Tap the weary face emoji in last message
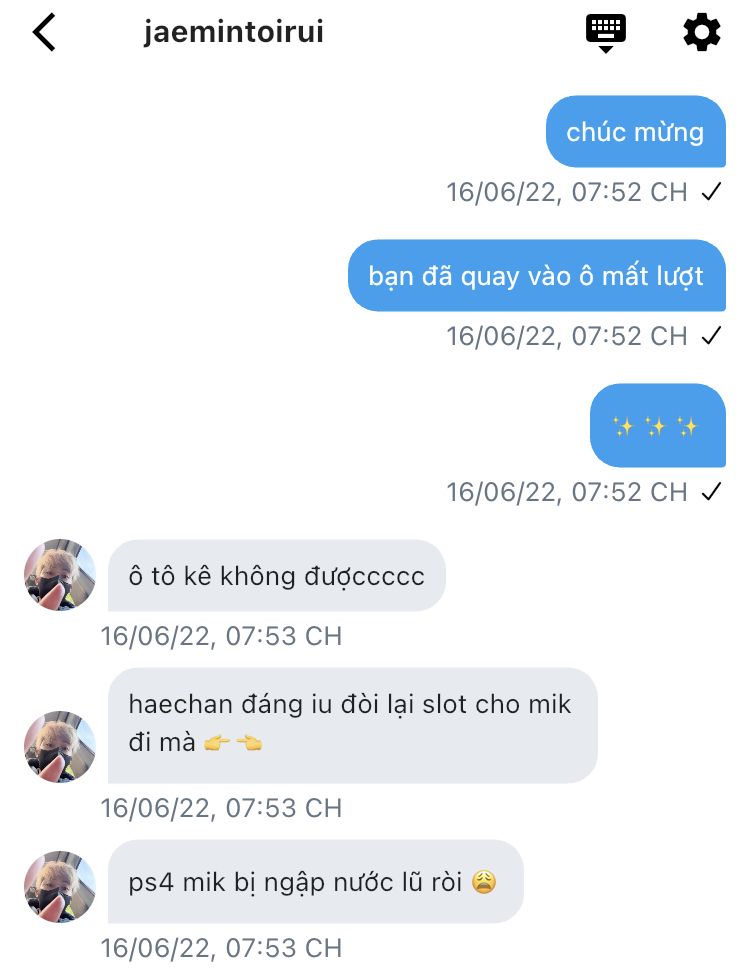The height and width of the screenshot is (969, 750). click(484, 882)
